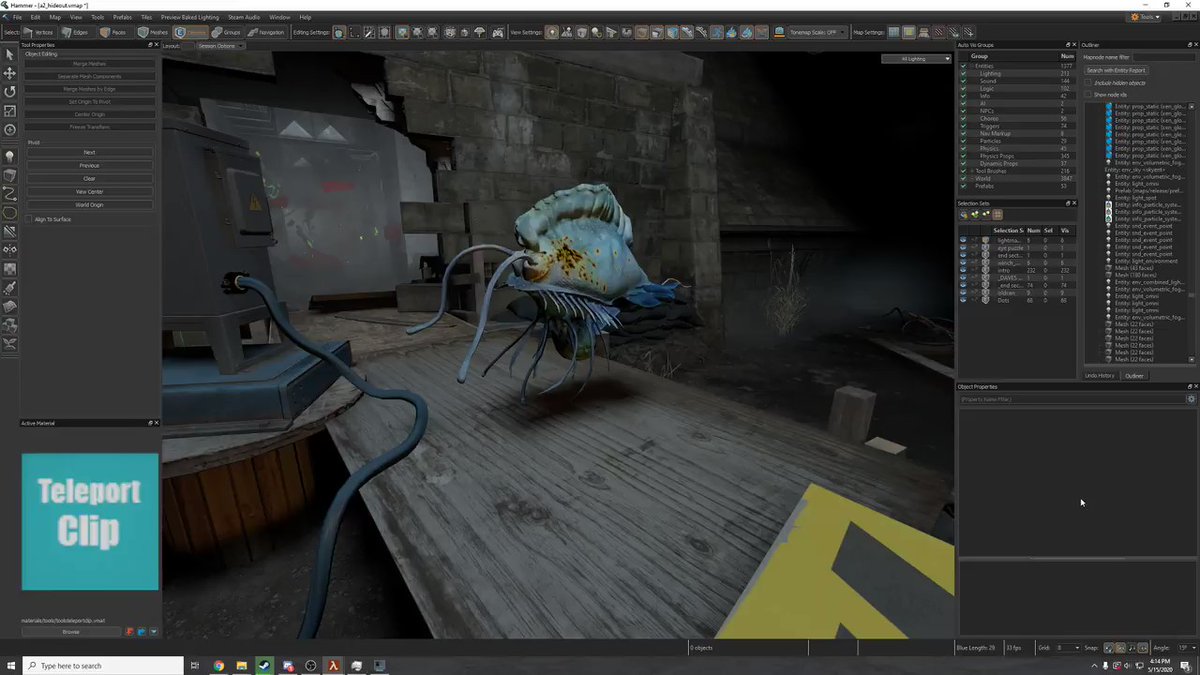Viewport: 1200px width, 675px height.
Task: Enable Show node ids checkbox
Action: (x=1089, y=94)
